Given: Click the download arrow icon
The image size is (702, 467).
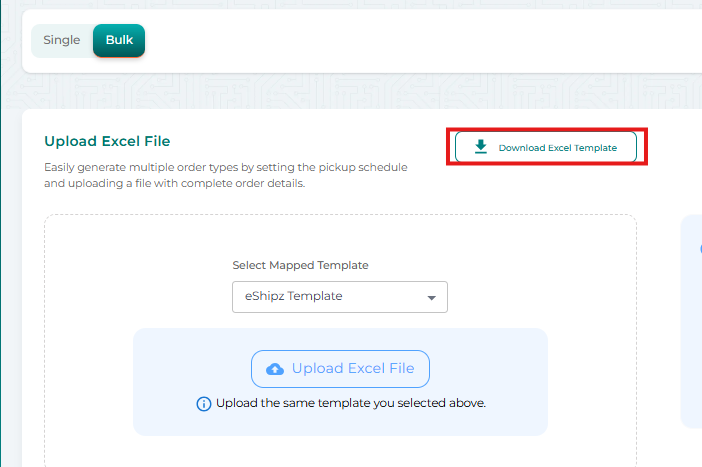Looking at the screenshot, I should pos(481,147).
